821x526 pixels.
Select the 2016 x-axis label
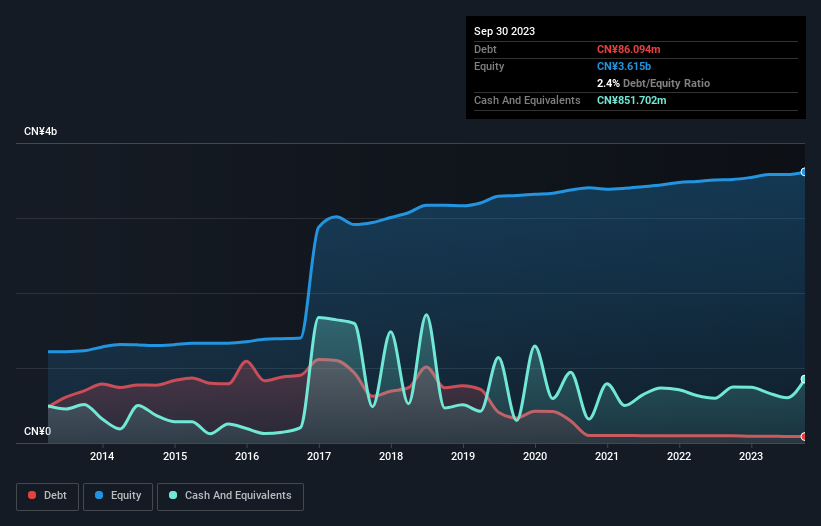click(247, 456)
